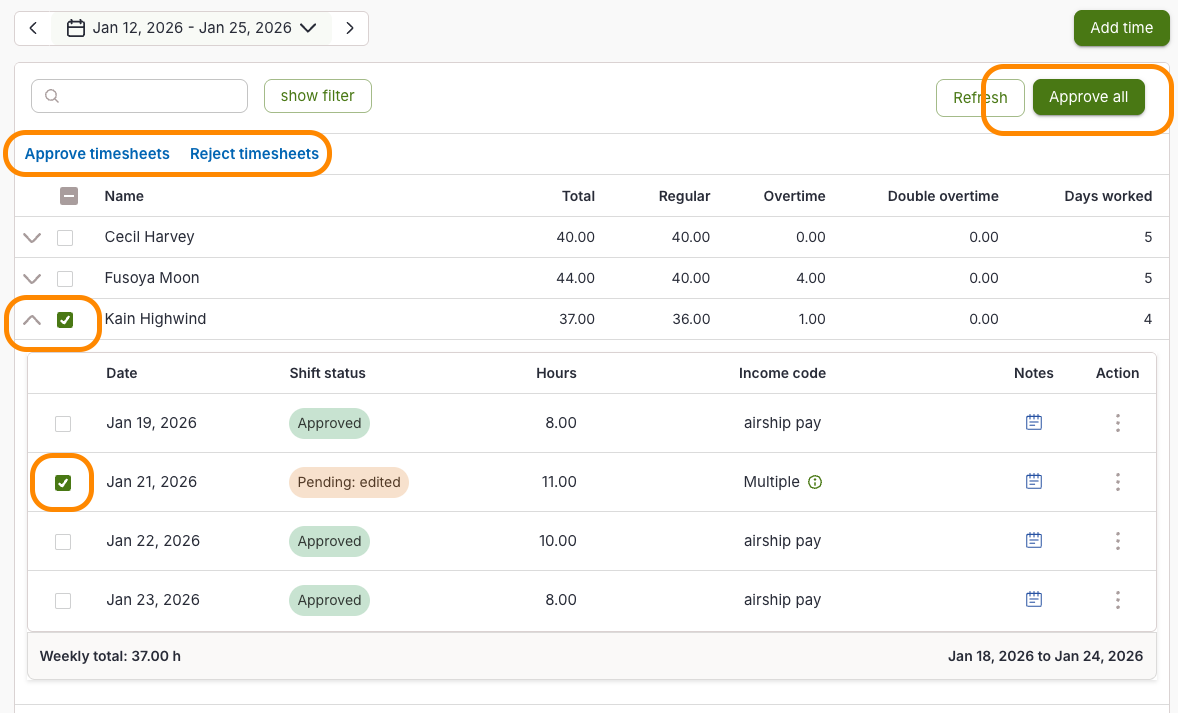The image size is (1178, 713).
Task: Click the Total column header
Action: (x=578, y=196)
